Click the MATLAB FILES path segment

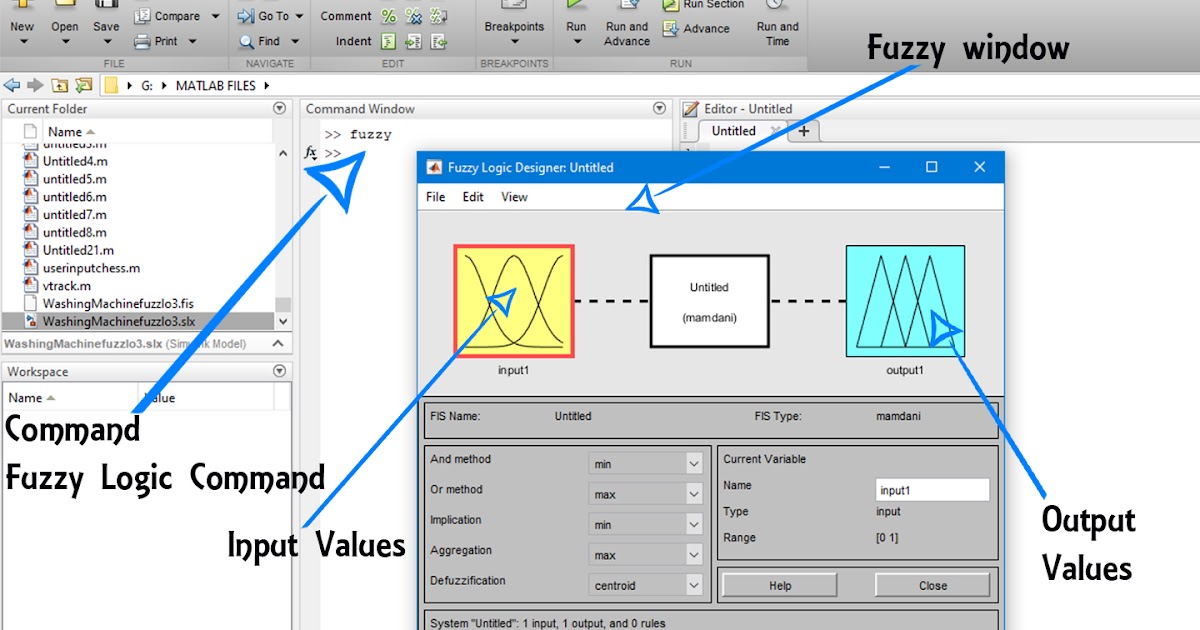(x=216, y=86)
